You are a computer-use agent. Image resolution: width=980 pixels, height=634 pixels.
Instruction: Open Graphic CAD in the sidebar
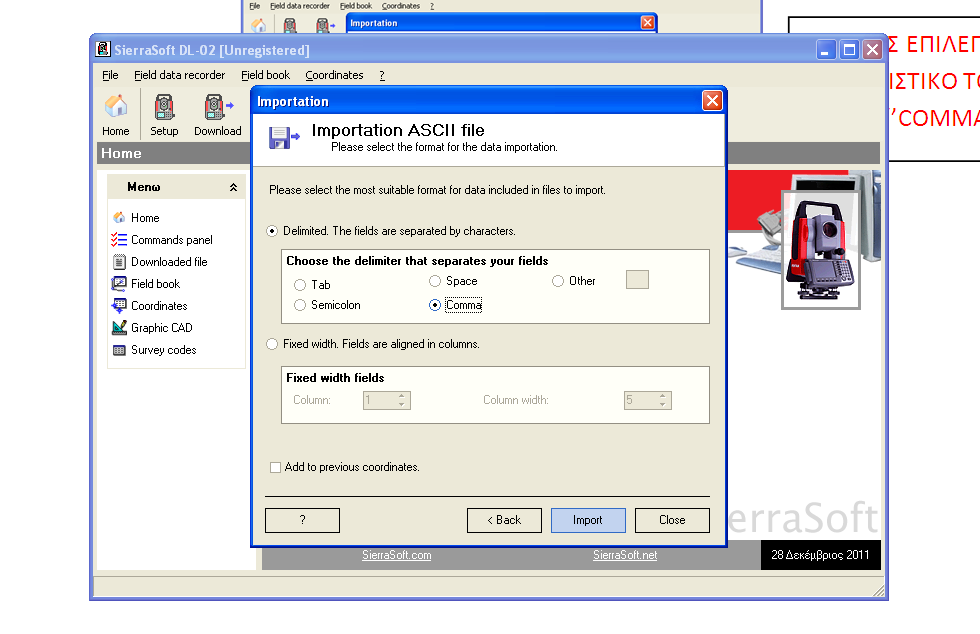point(162,328)
